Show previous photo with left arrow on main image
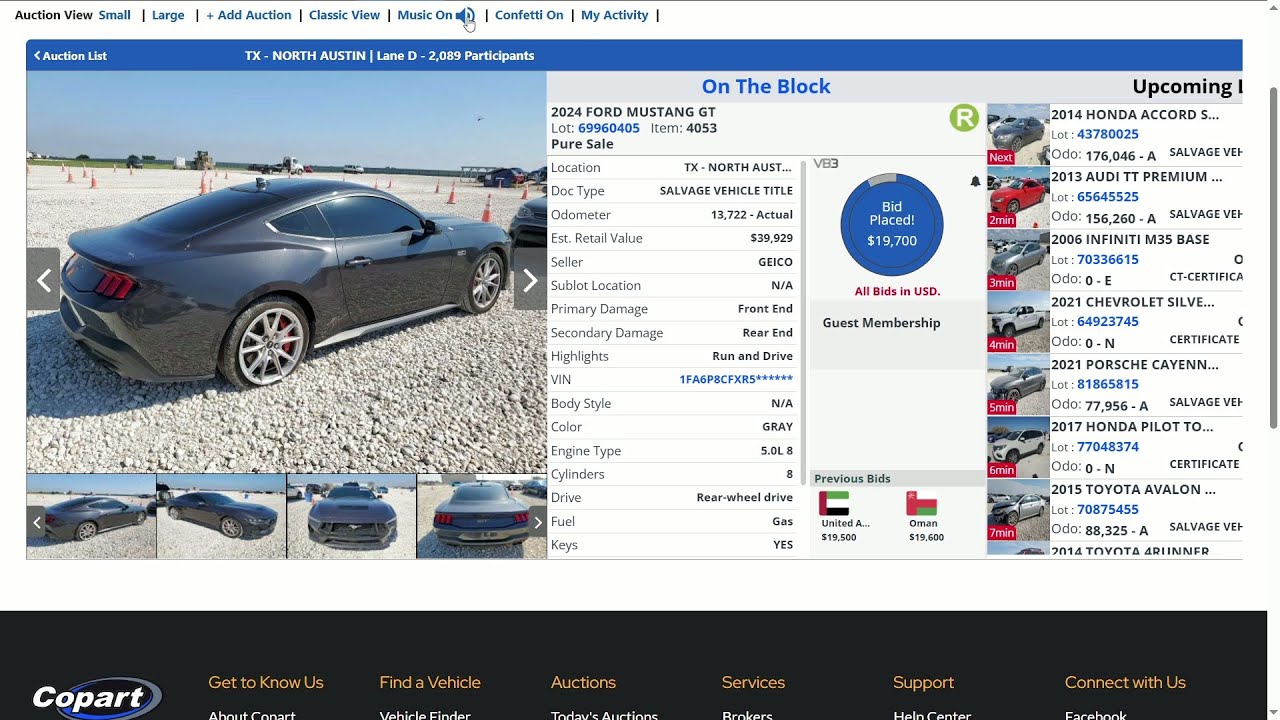The height and width of the screenshot is (720, 1280). [x=43, y=281]
